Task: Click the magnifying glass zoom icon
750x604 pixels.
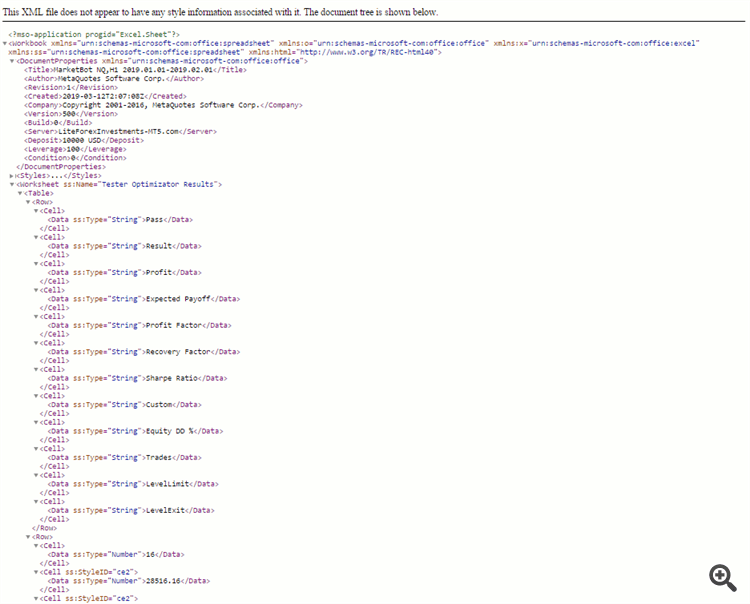Action: click(723, 578)
